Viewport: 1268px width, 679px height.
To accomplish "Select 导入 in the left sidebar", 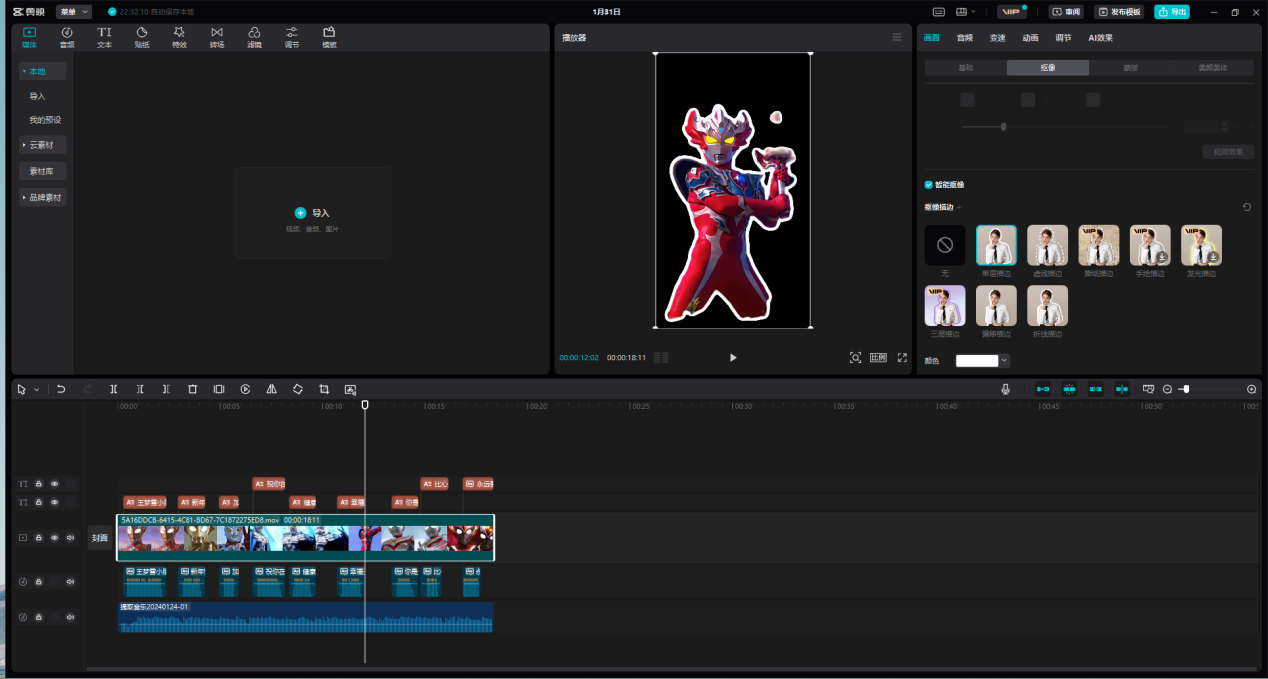I will 37,96.
